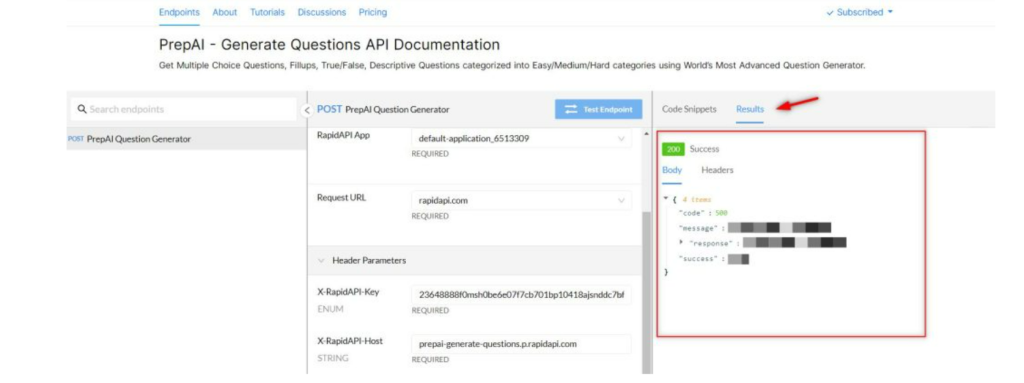Collapse the Header Parameters section
The height and width of the screenshot is (383, 1024).
pyautogui.click(x=321, y=260)
